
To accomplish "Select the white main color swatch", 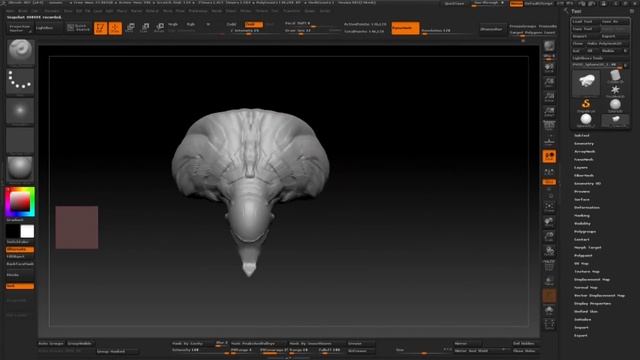I will (27, 231).
